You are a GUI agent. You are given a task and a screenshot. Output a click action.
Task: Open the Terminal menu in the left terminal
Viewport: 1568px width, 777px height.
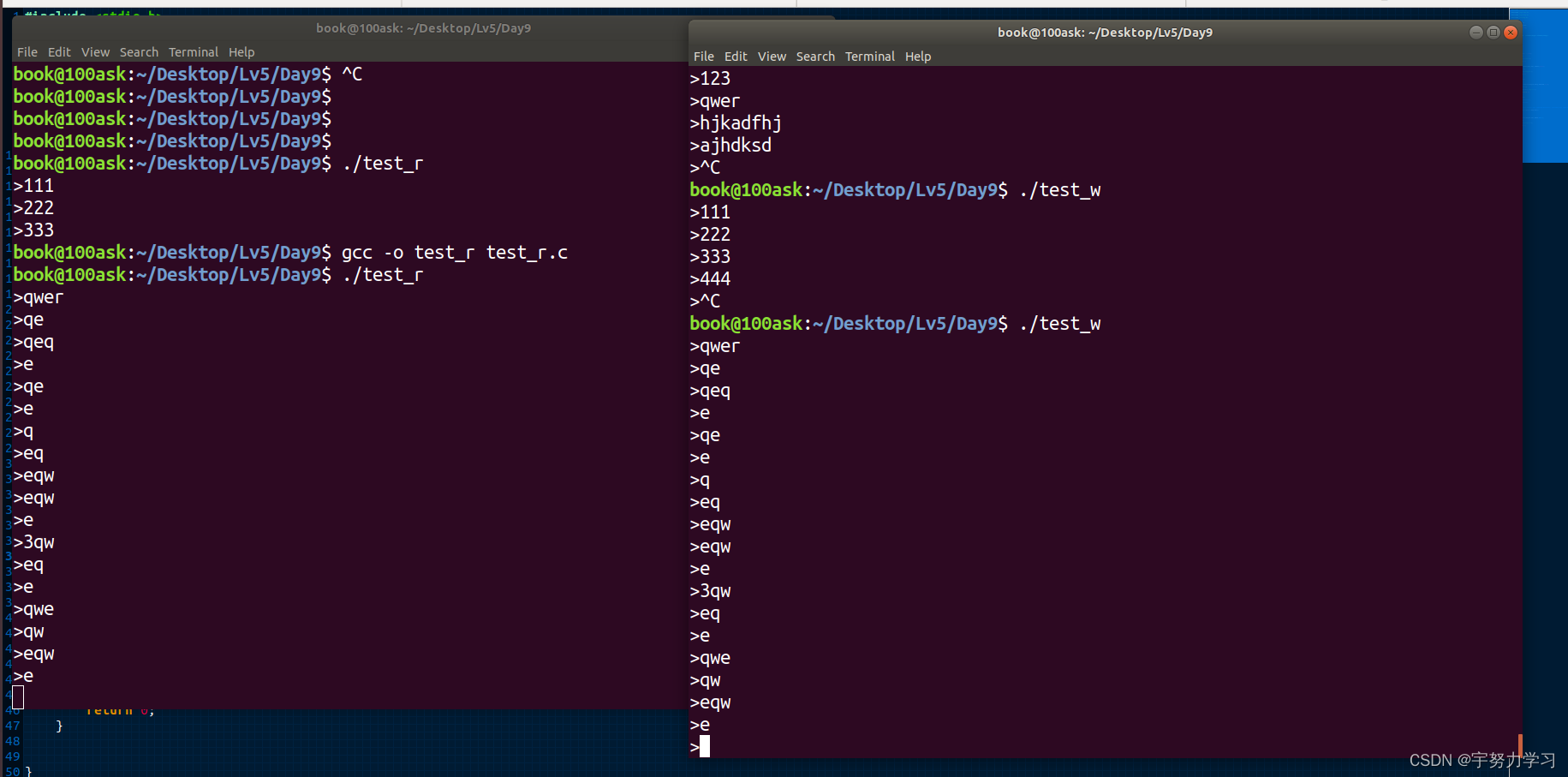click(x=193, y=51)
